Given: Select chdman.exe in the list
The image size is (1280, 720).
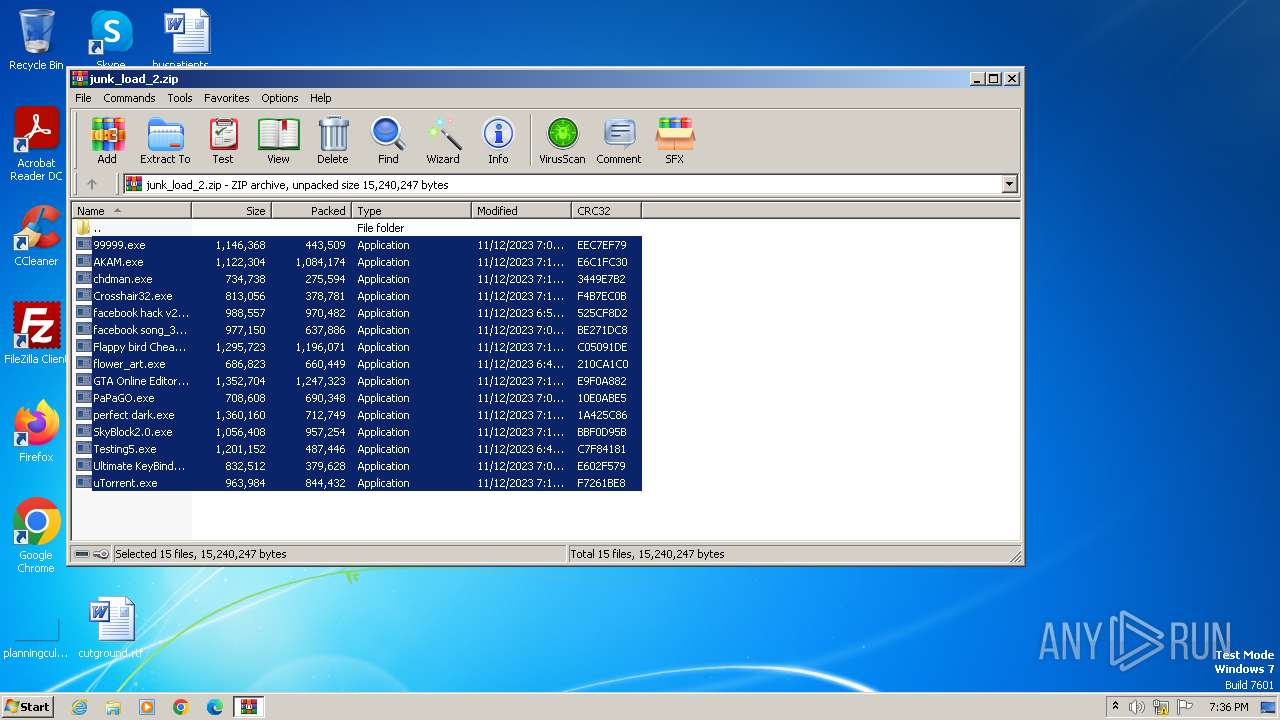Looking at the screenshot, I should (358, 279).
